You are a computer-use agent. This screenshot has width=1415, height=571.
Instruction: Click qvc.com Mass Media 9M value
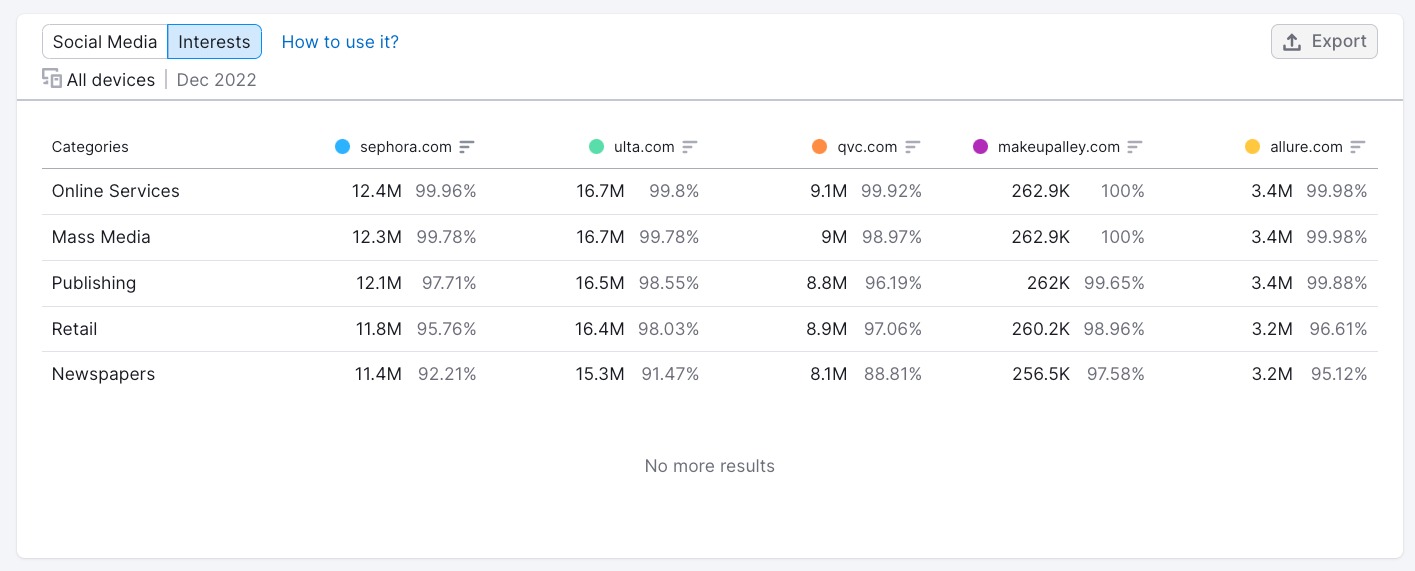(834, 237)
